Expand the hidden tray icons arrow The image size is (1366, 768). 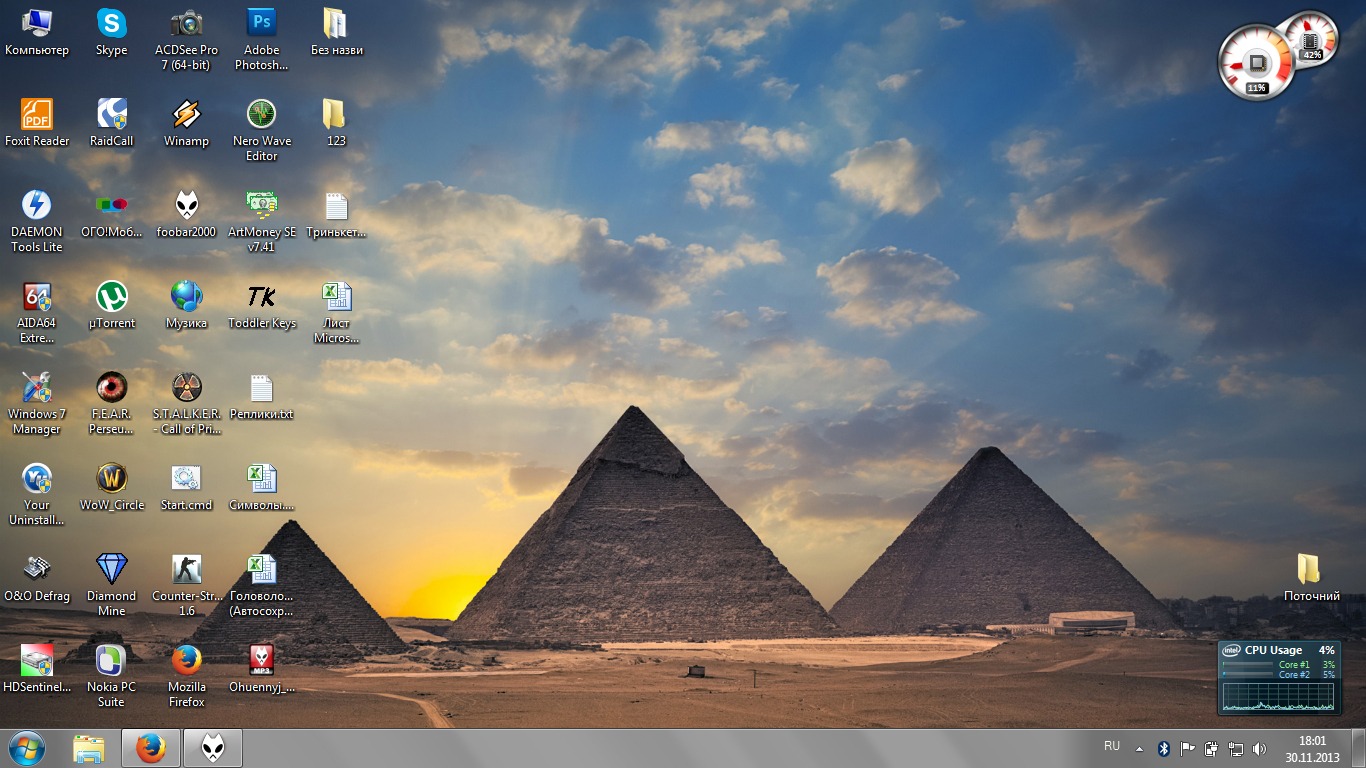(x=1139, y=748)
